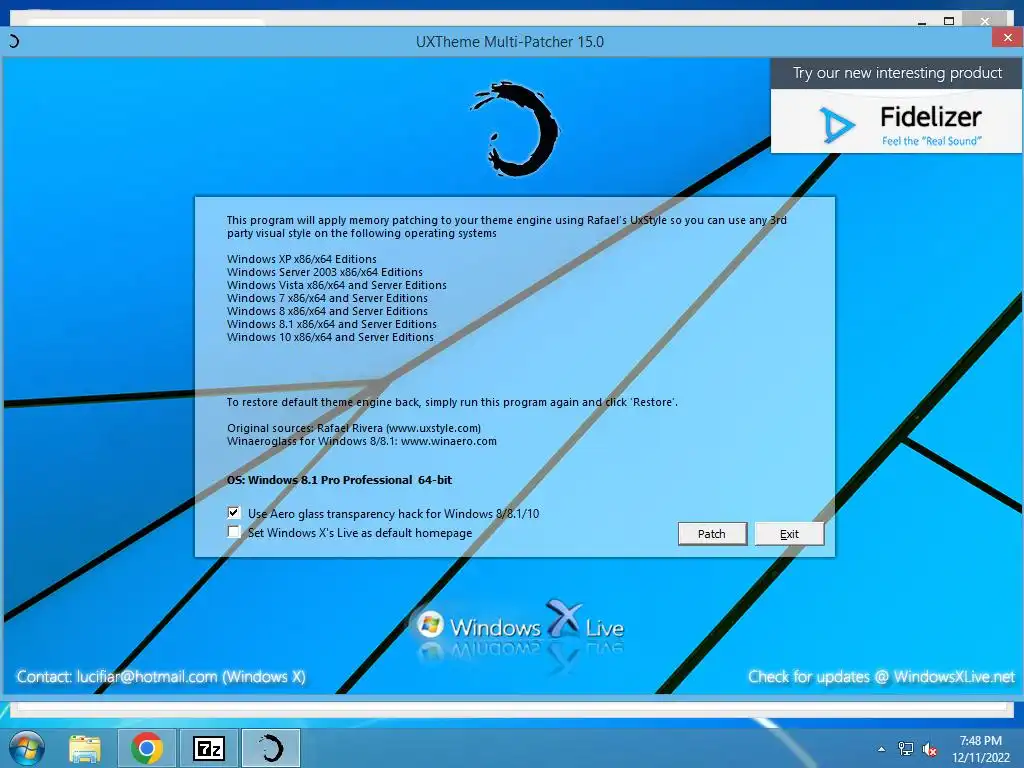Click the 'OS: Windows 8.1 Pro Professional 64-bit' text

[340, 480]
